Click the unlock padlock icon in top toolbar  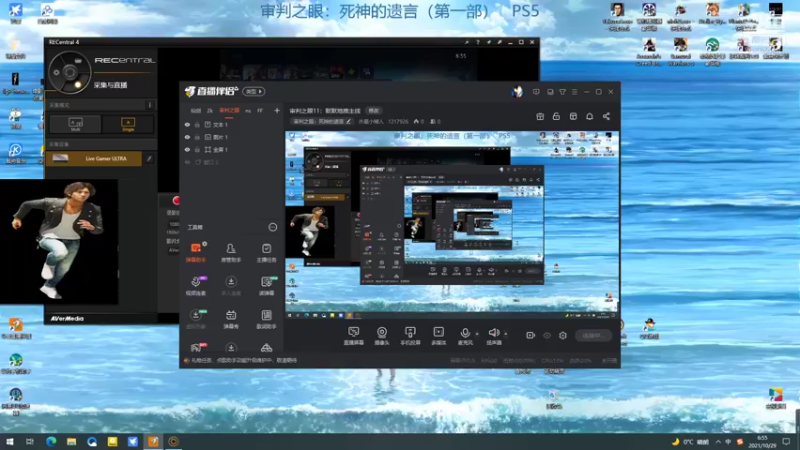[x=556, y=116]
